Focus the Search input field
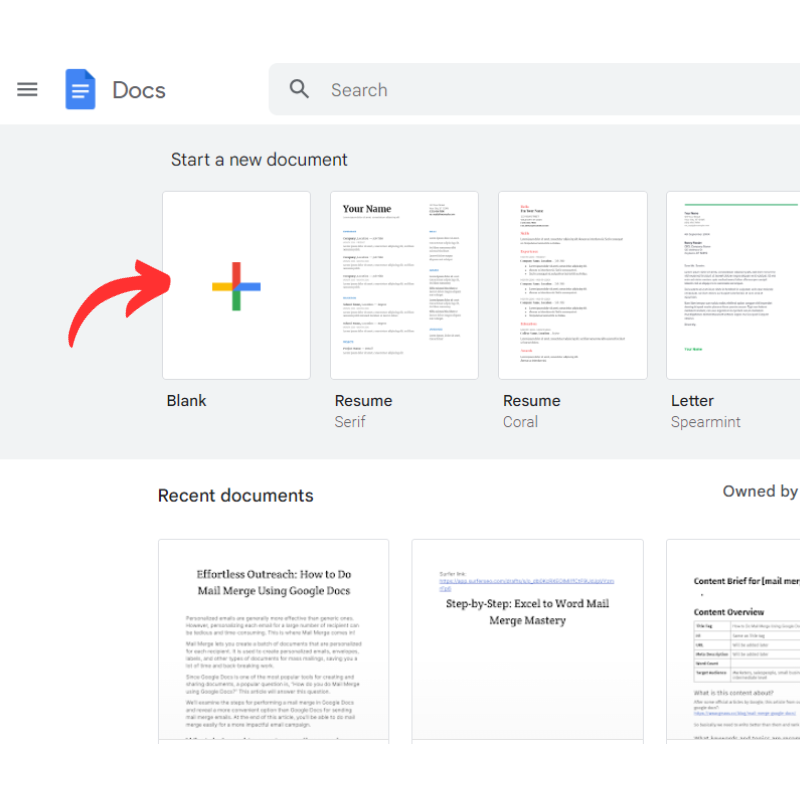 point(534,89)
